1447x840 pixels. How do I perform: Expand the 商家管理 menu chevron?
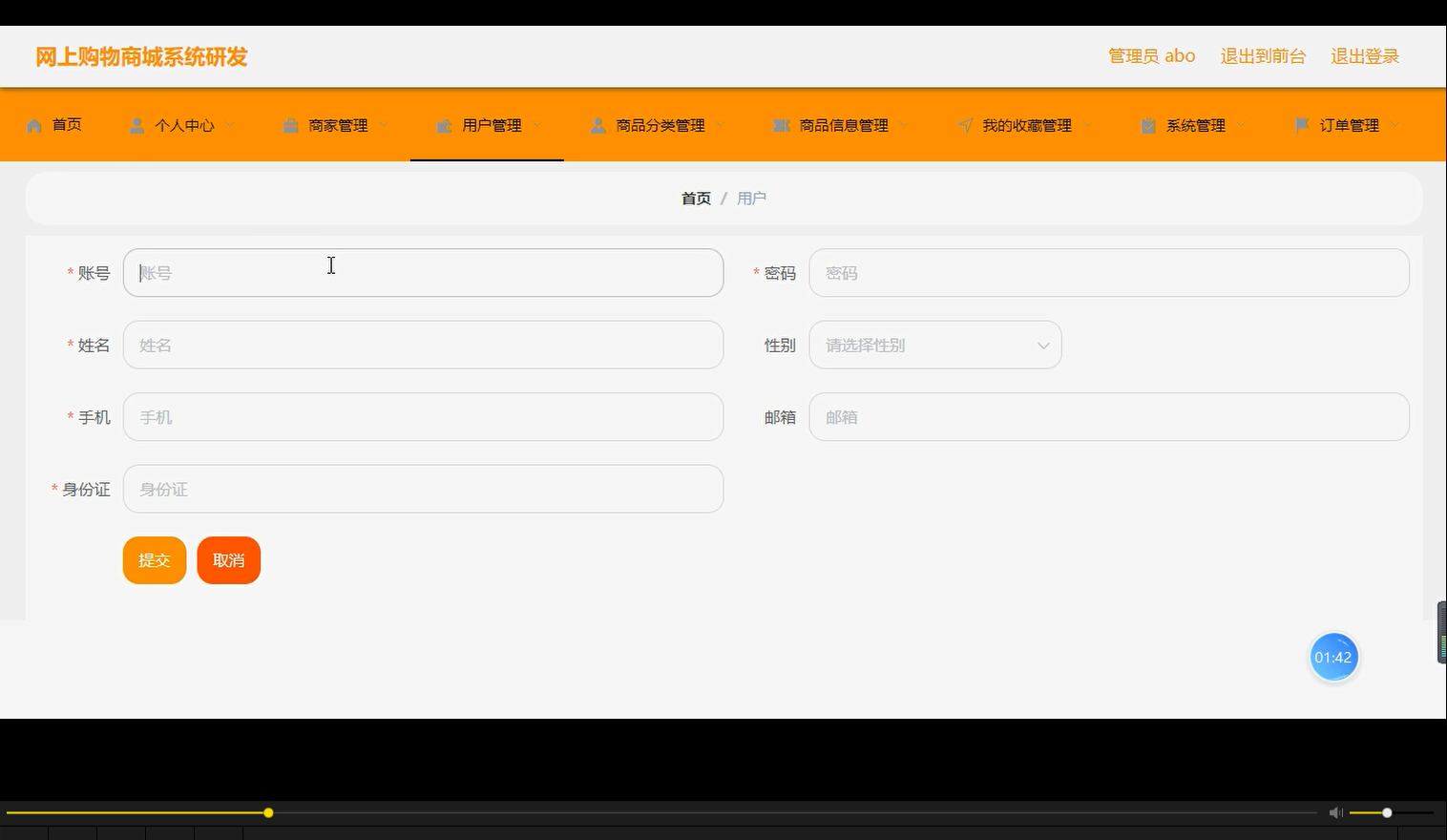click(384, 125)
